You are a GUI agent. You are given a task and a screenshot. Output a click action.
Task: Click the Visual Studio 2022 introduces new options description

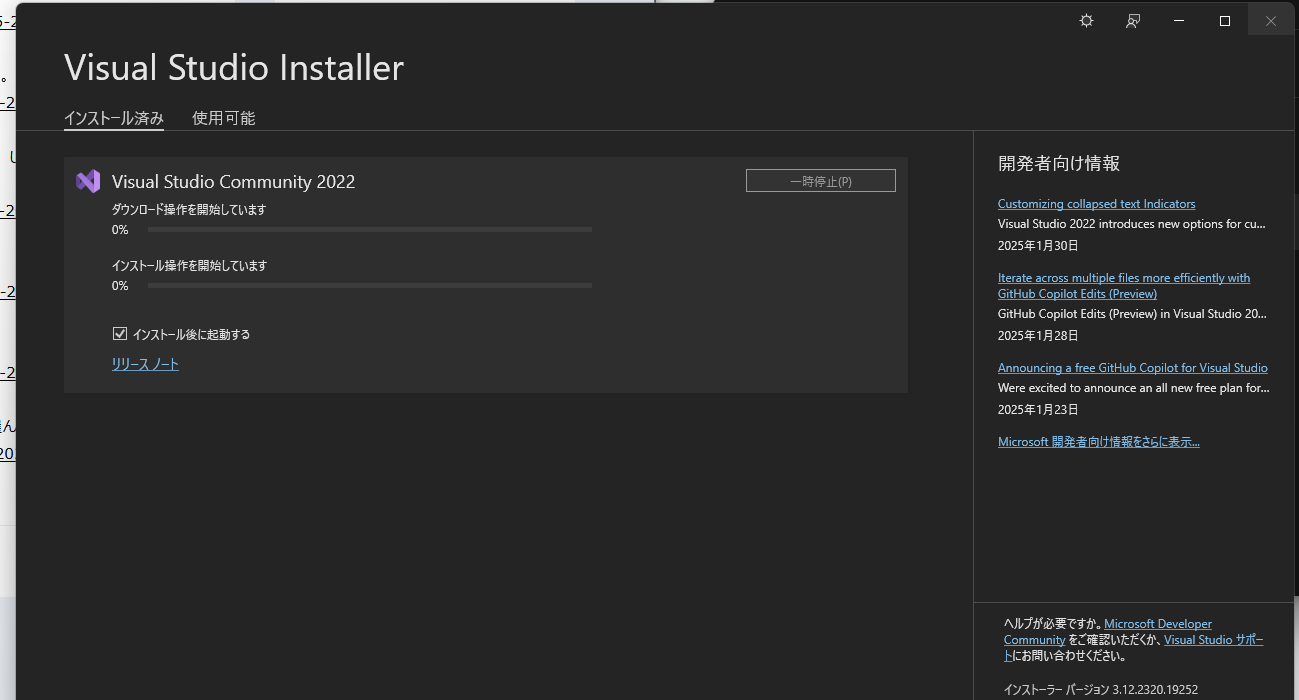pyautogui.click(x=1132, y=224)
